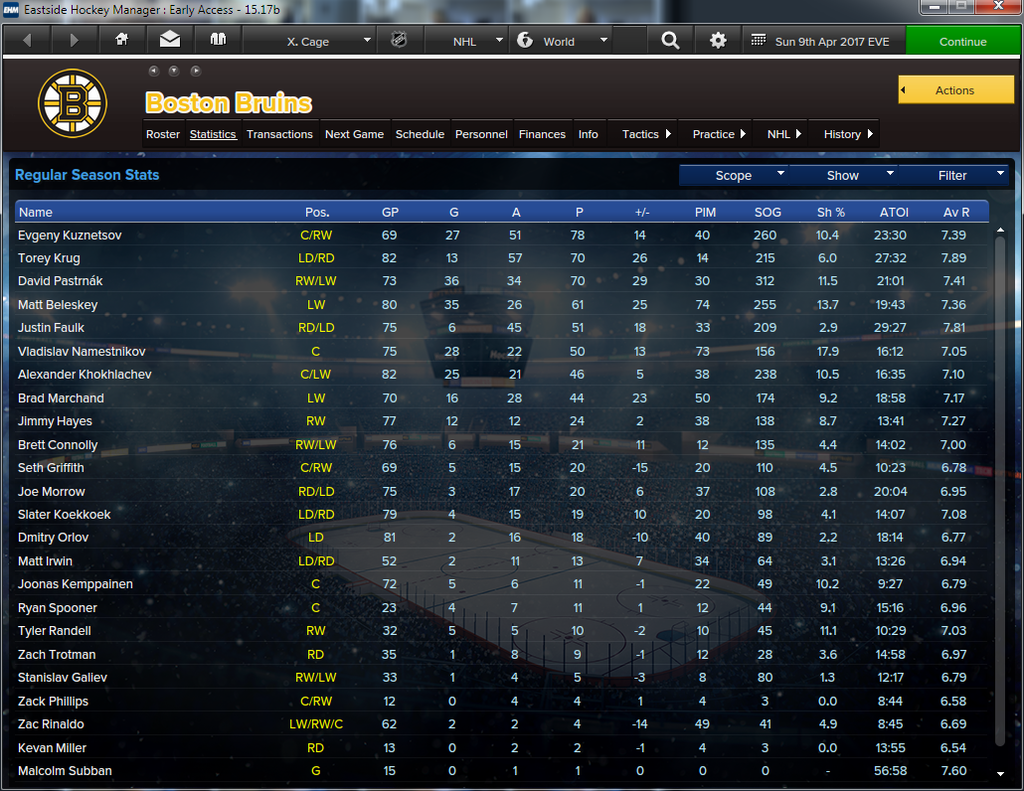Click the Boston Bruins team title

tap(229, 103)
